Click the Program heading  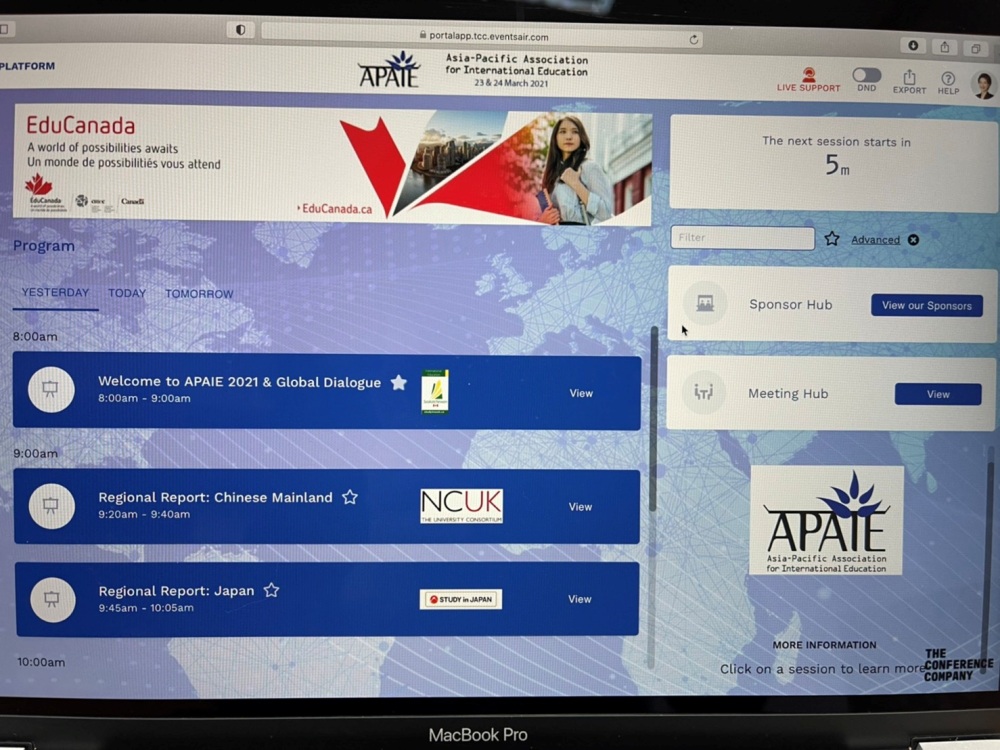[x=44, y=246]
